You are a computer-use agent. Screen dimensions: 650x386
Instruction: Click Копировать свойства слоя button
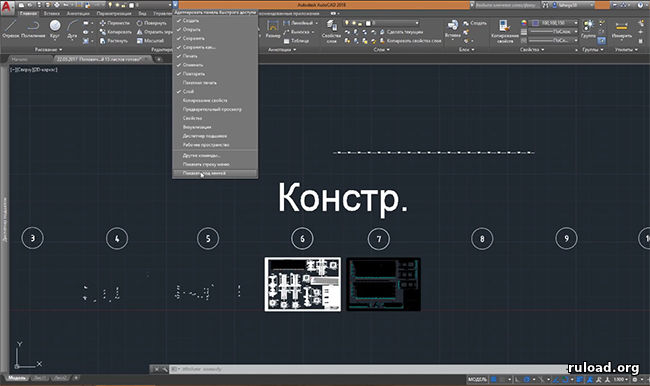410,41
